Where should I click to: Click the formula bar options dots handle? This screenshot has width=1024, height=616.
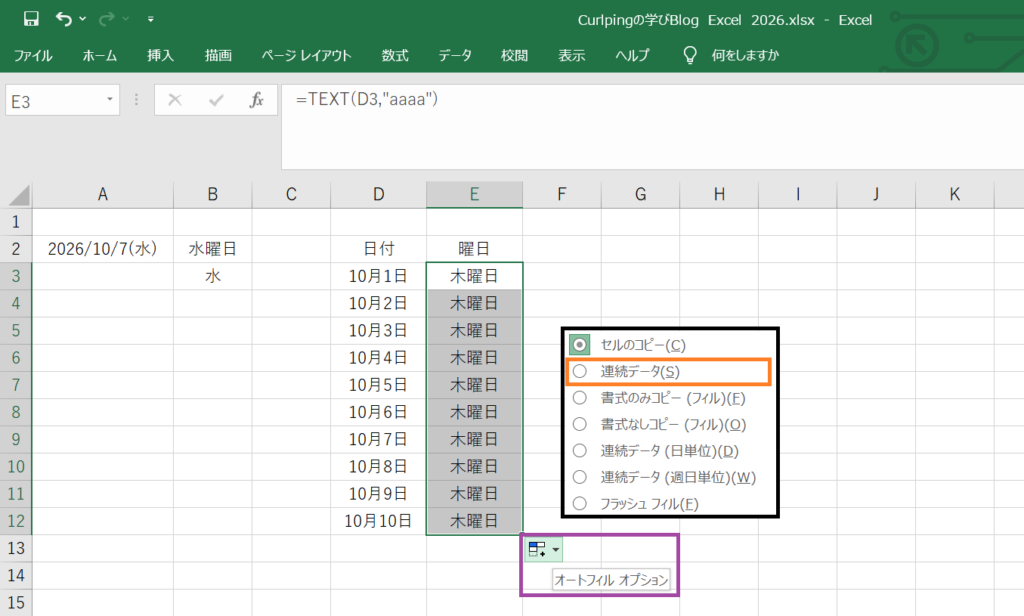tap(136, 100)
